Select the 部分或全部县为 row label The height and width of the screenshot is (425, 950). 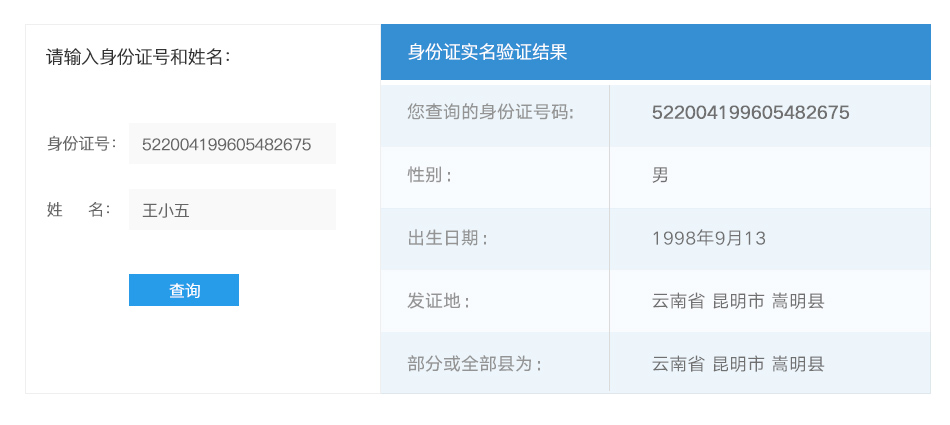coord(474,364)
